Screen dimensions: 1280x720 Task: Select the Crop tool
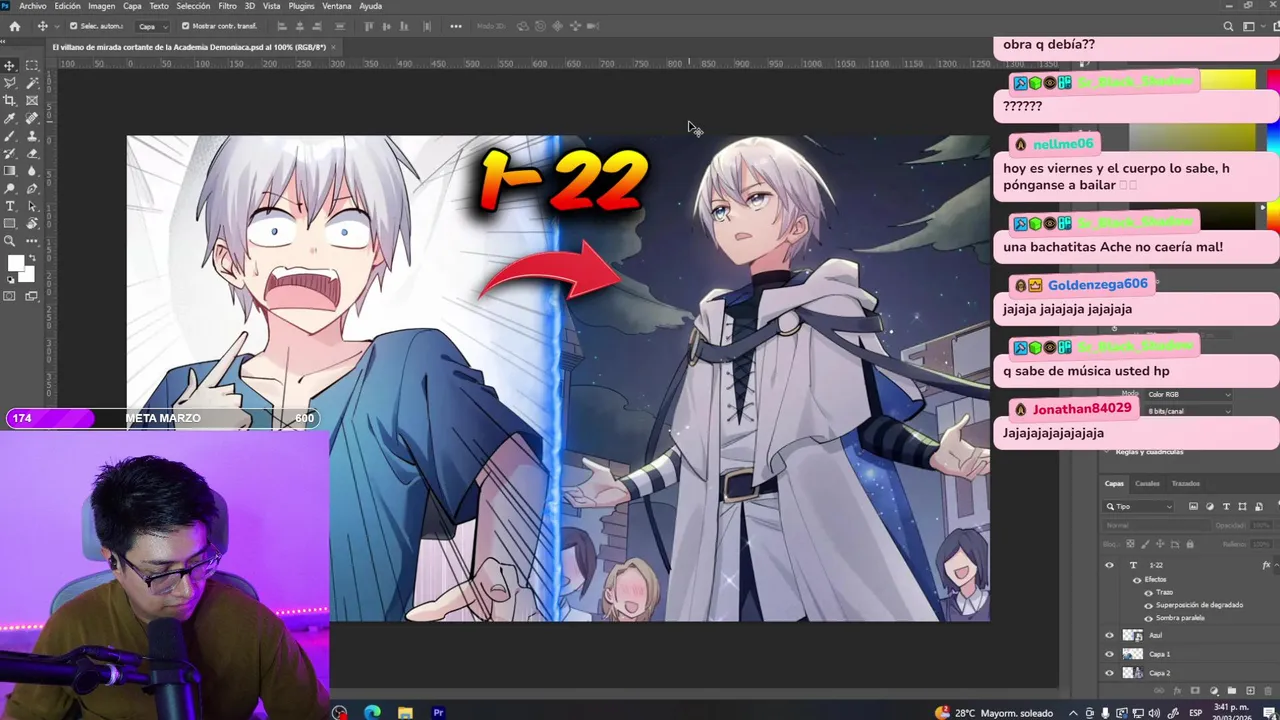(10, 101)
